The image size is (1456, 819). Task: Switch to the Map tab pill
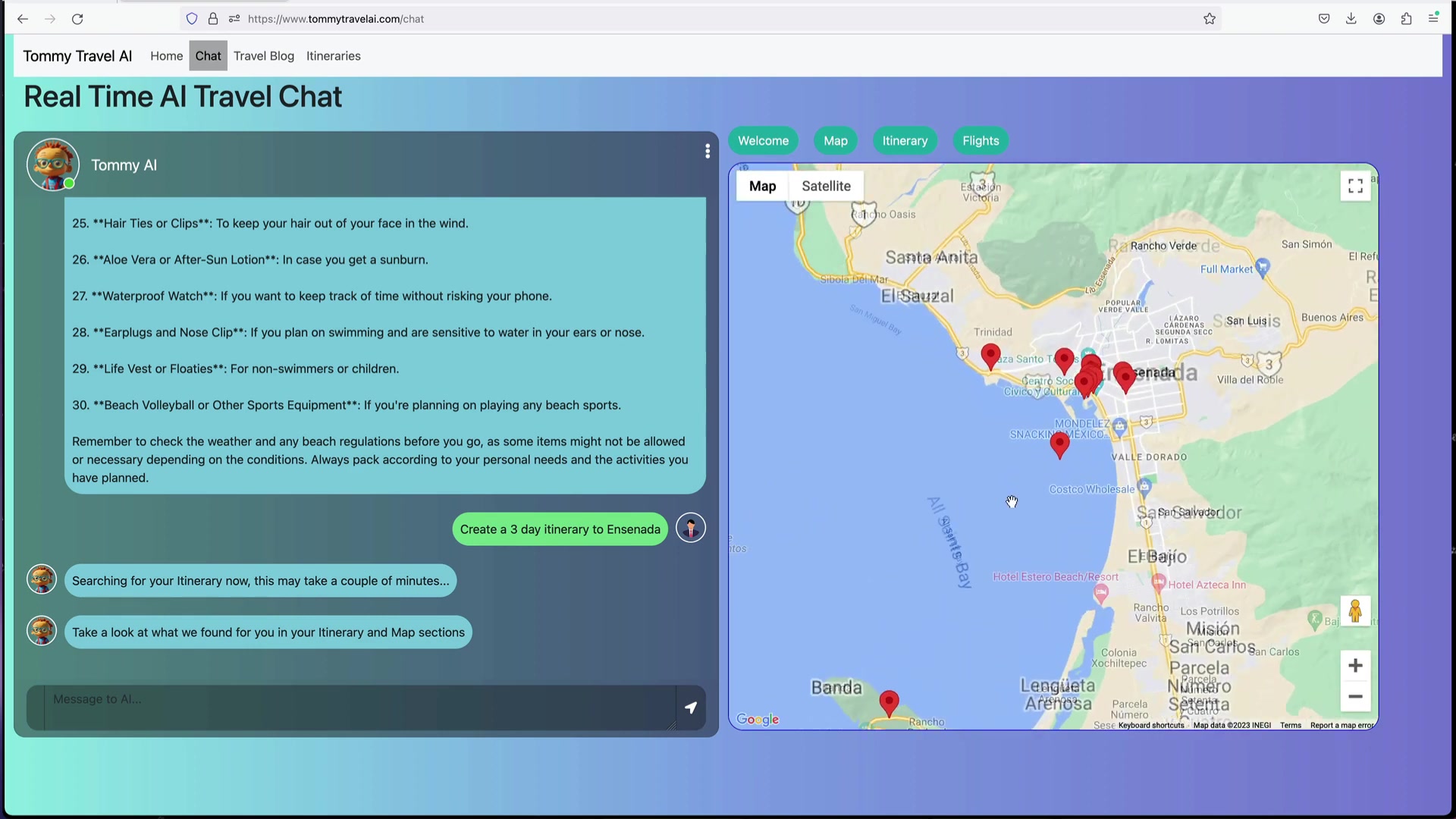tap(836, 141)
